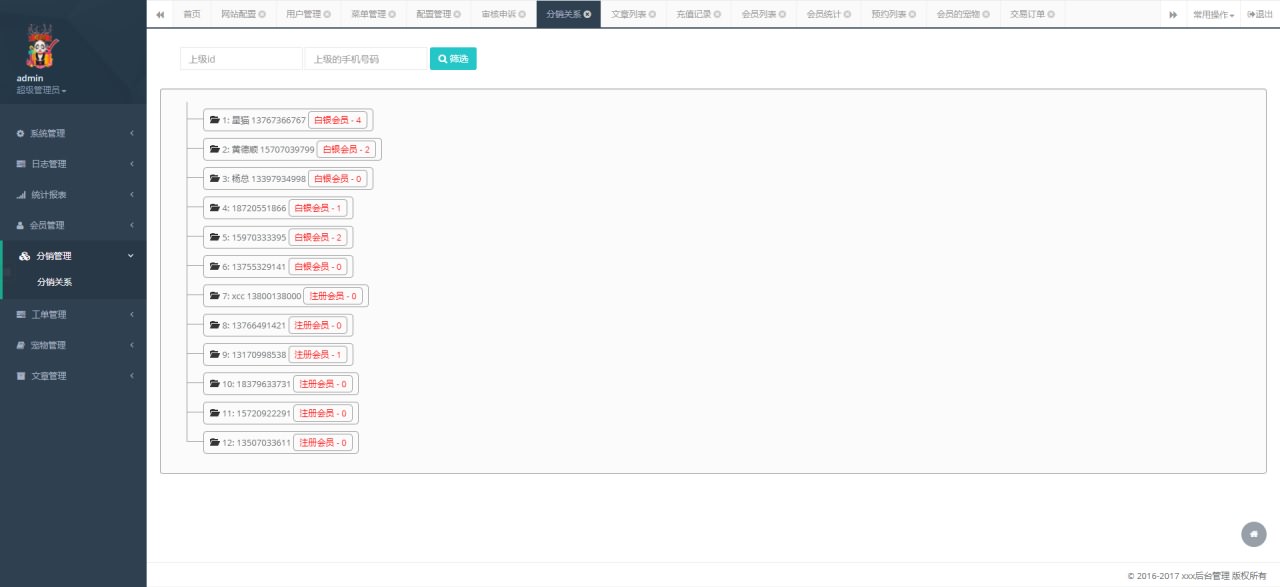Close the 网站配置 tab
Screen dimensions: 1280x587
pyautogui.click(x=262, y=14)
